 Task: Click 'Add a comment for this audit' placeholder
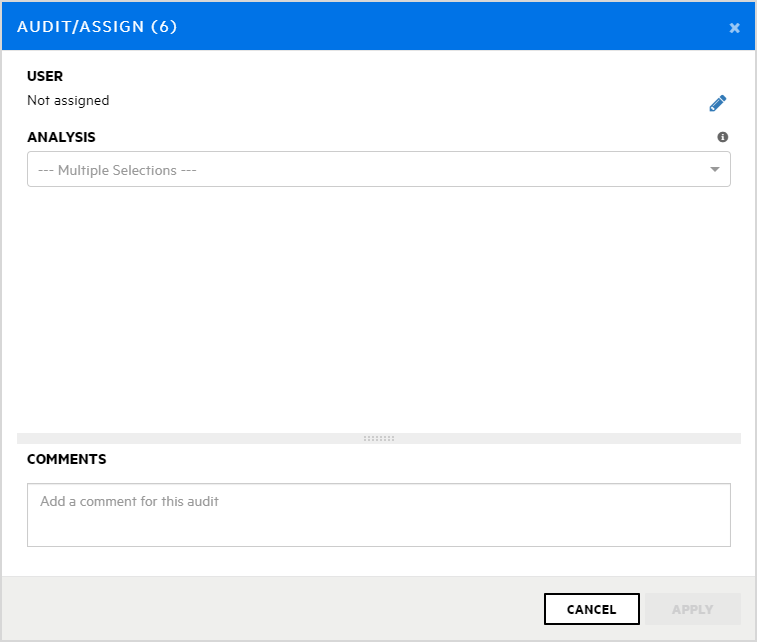coord(129,501)
